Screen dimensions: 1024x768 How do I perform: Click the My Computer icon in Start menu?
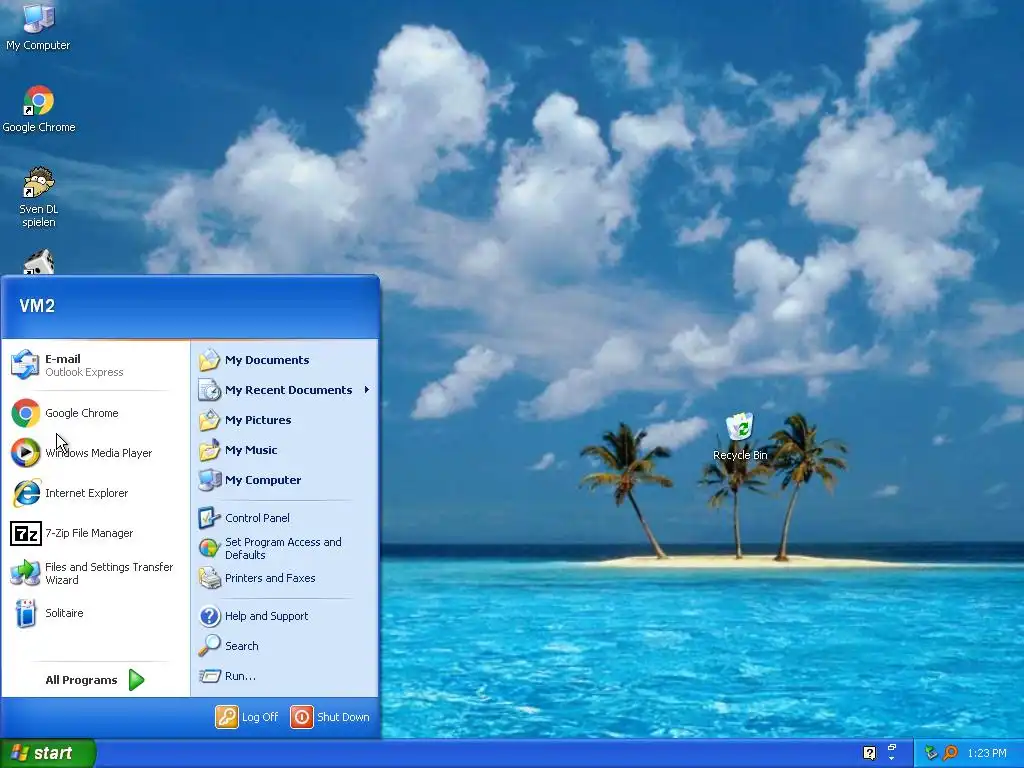point(210,480)
